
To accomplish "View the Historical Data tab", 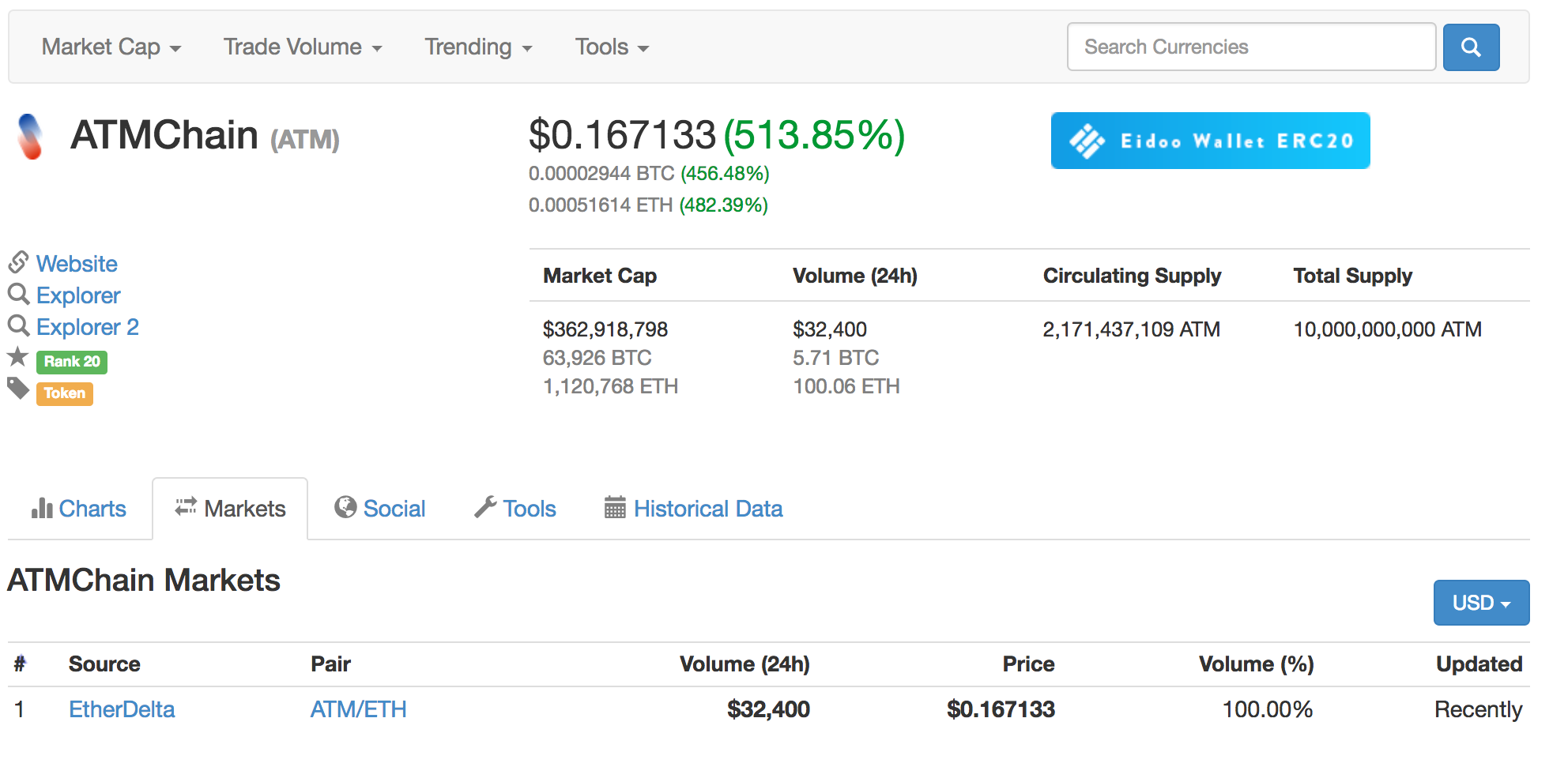I will pyautogui.click(x=694, y=509).
